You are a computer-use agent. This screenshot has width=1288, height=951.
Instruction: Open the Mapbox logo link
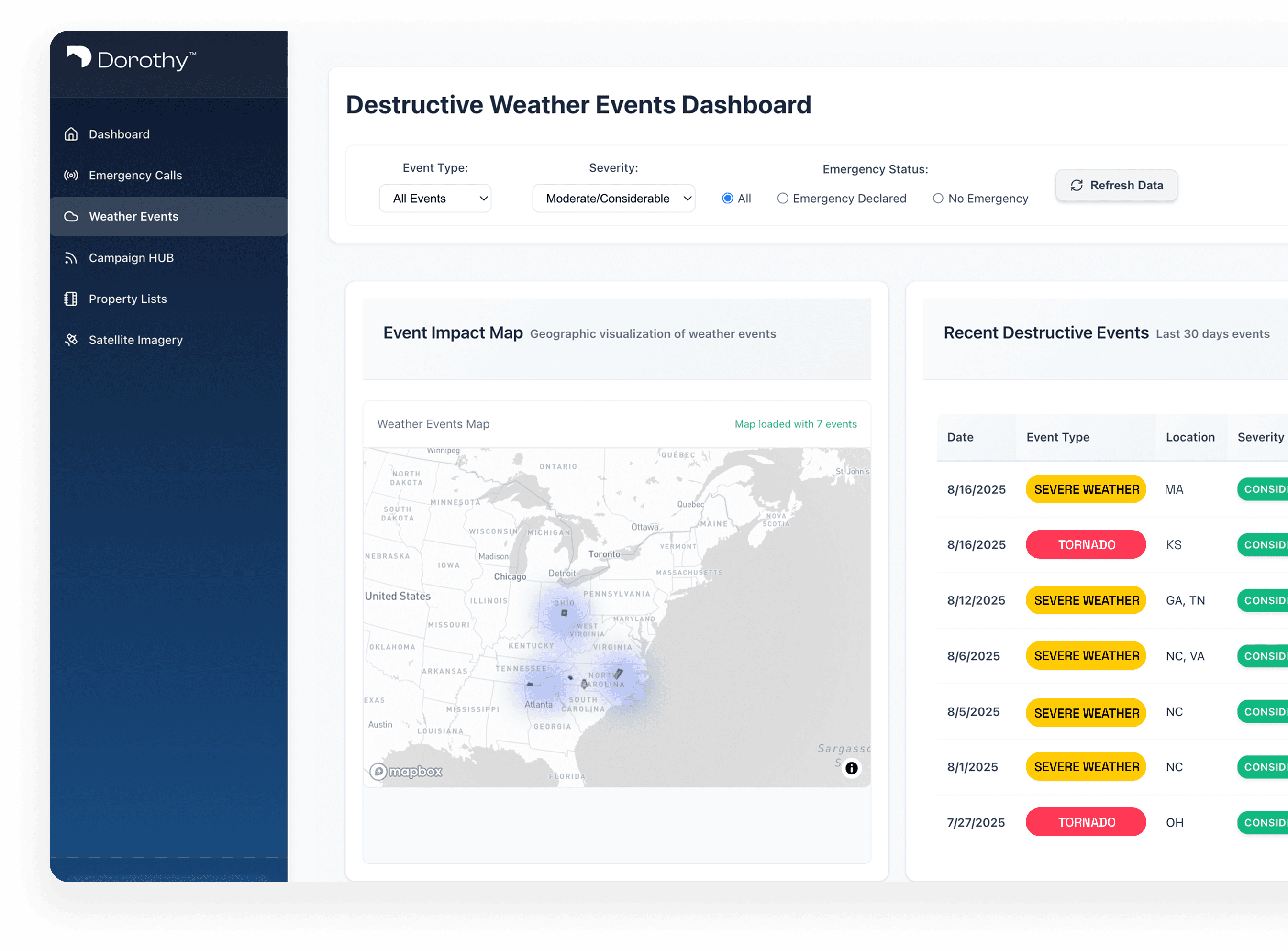click(x=406, y=772)
